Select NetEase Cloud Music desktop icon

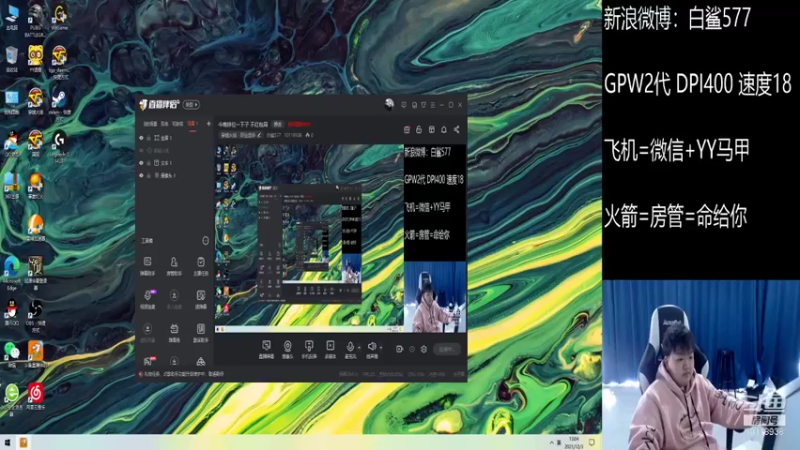click(35, 396)
